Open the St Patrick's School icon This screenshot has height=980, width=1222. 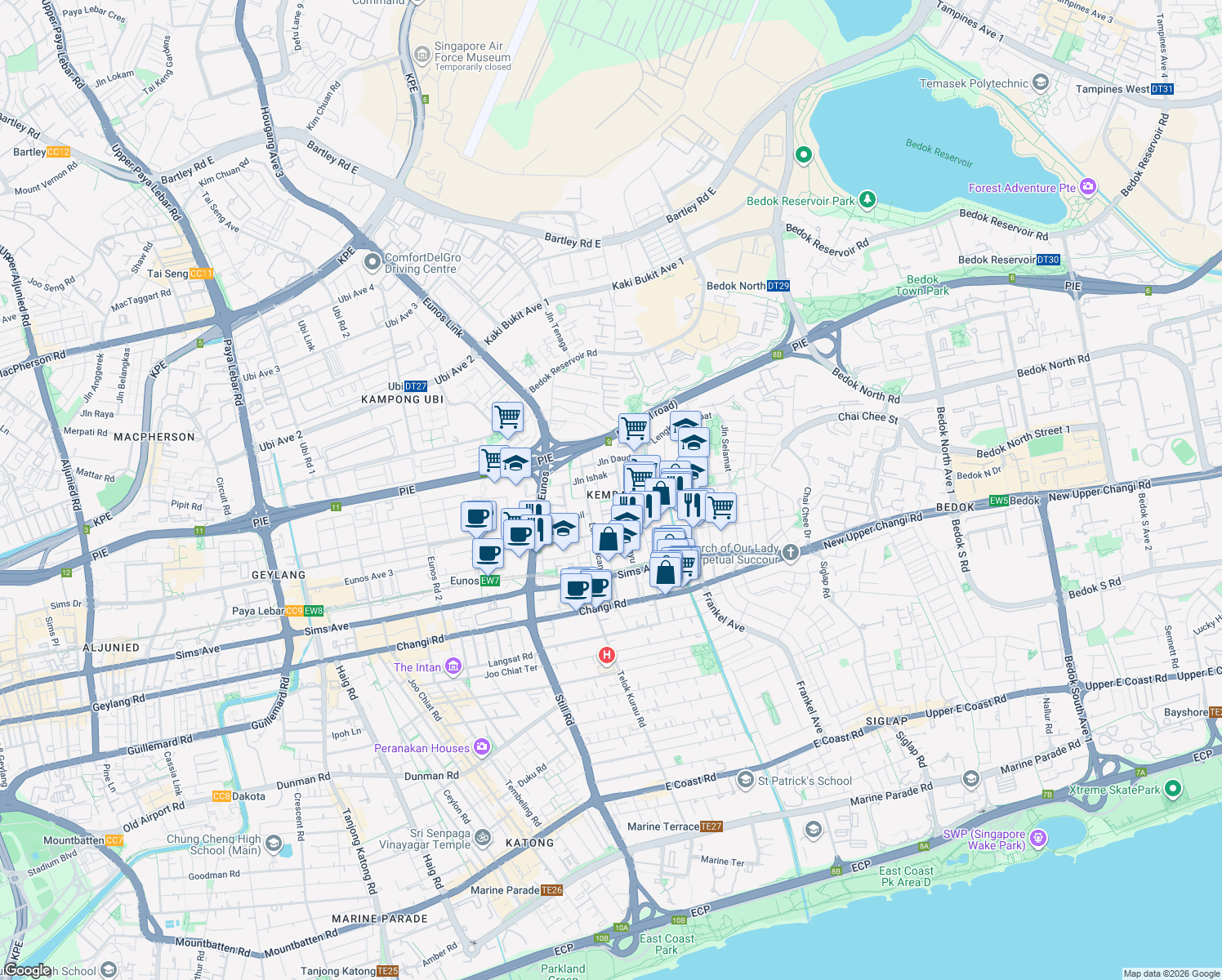[745, 780]
